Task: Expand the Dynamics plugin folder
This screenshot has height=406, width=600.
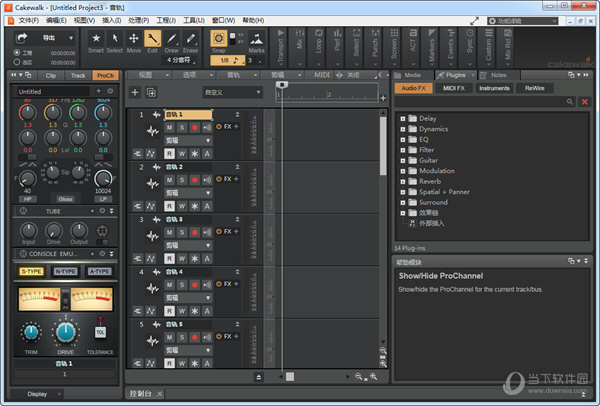Action: 403,129
